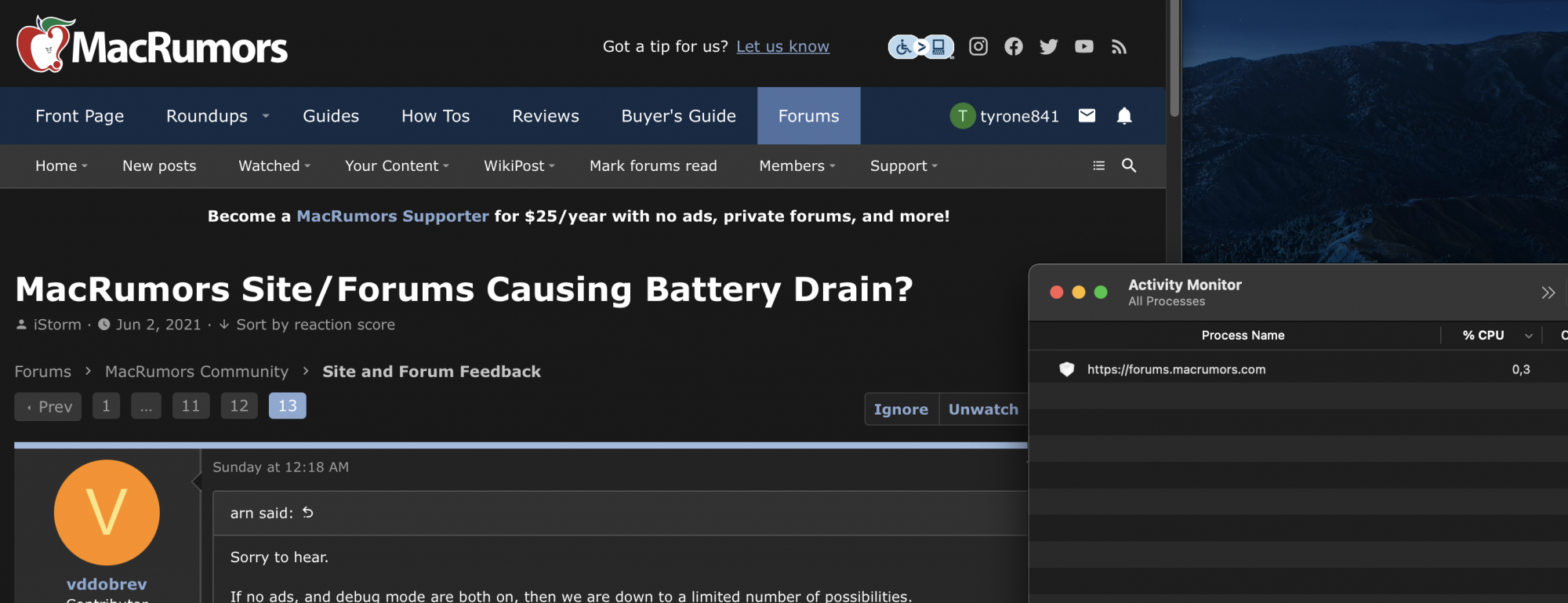Expand the WikiPost submenu

point(552,166)
